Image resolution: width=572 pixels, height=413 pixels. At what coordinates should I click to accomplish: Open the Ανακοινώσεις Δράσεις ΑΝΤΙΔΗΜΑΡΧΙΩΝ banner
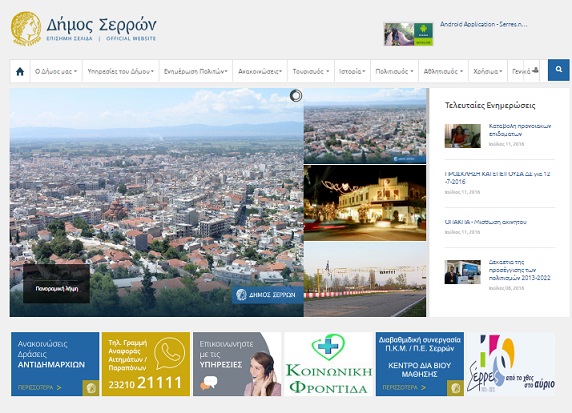[x=55, y=364]
